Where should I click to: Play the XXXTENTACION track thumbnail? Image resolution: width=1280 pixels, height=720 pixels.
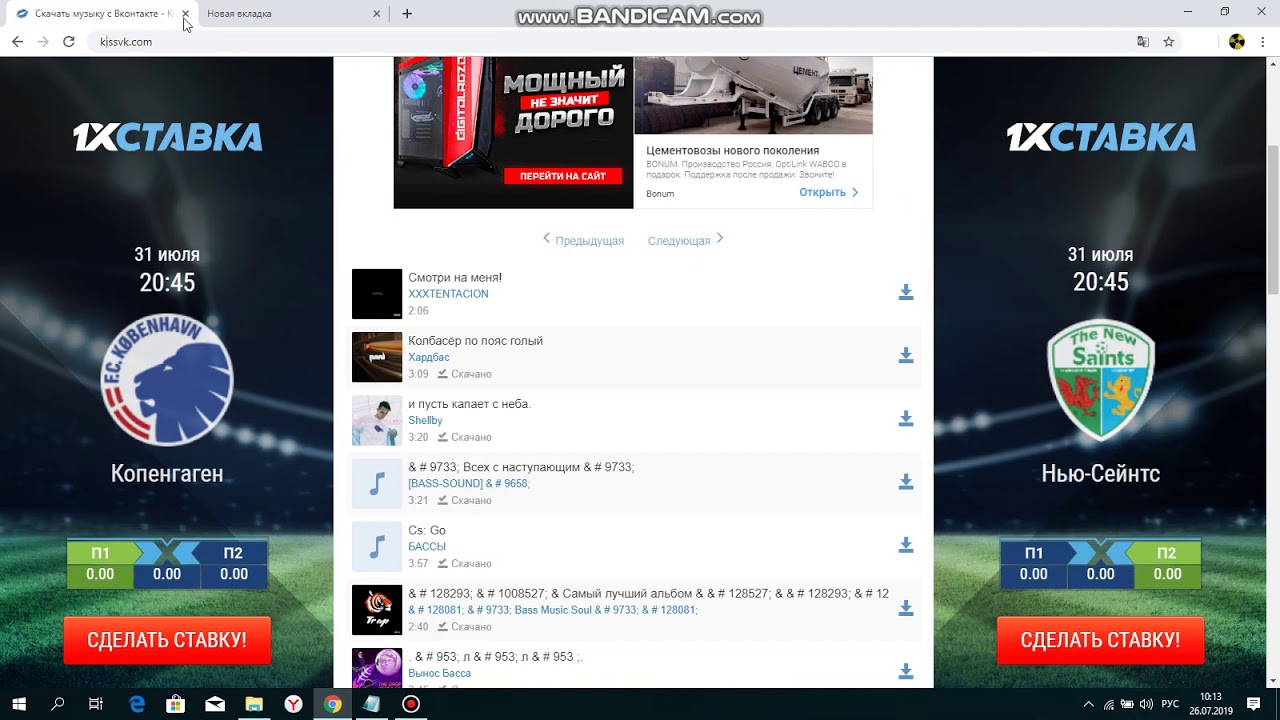click(377, 294)
